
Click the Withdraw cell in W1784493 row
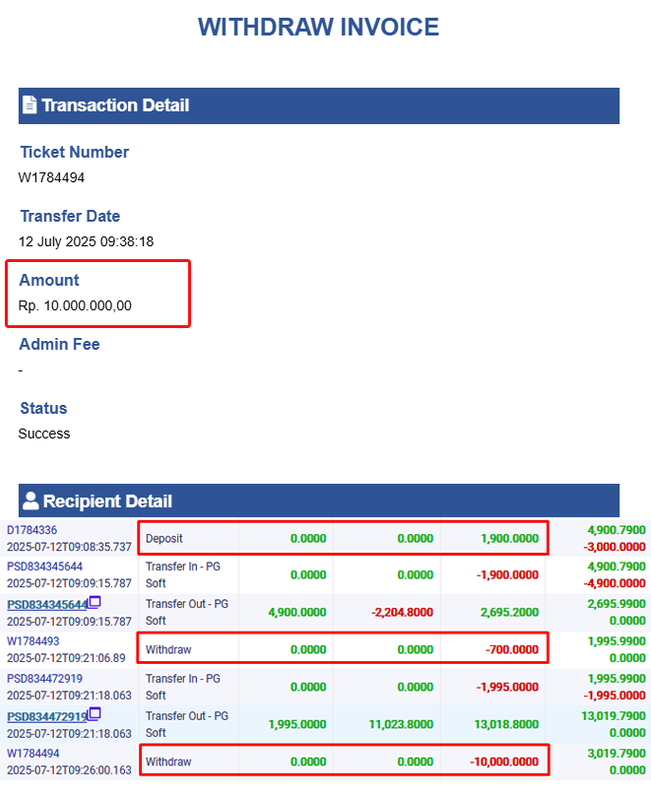[168, 649]
